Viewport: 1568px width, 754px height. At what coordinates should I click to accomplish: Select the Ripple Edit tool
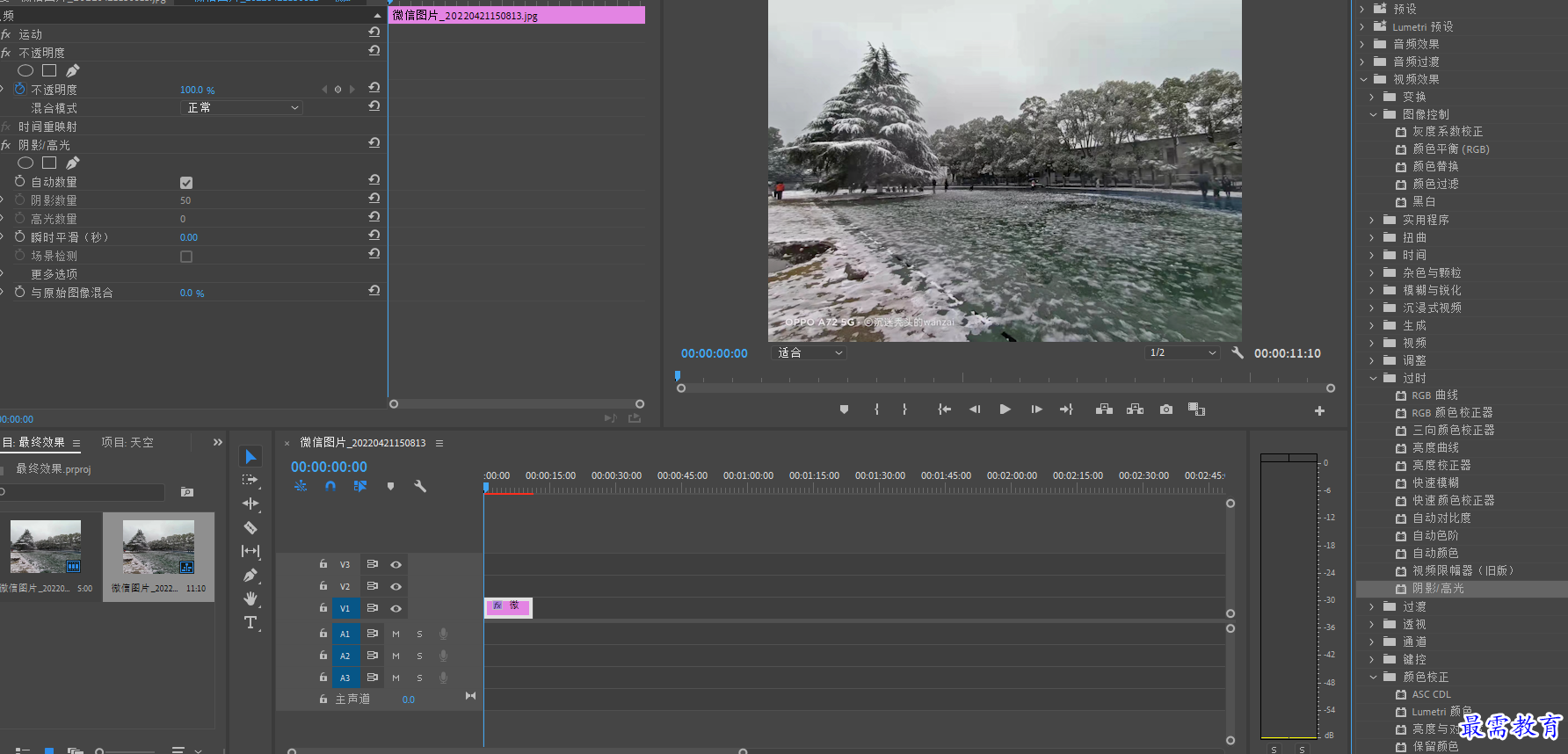point(250,504)
